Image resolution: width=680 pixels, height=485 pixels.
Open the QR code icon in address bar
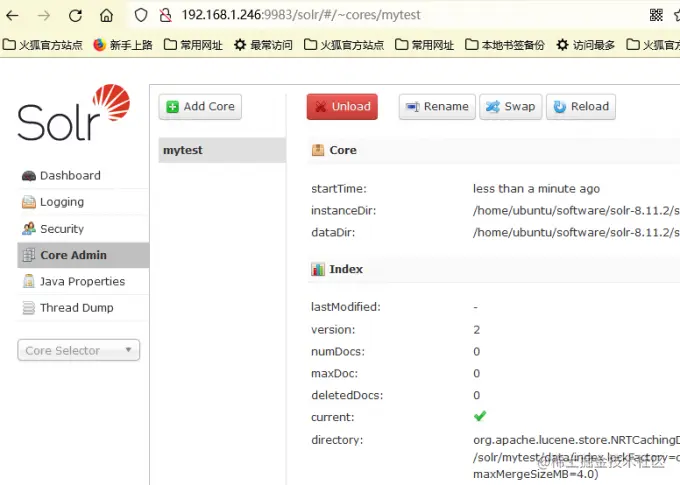(656, 15)
